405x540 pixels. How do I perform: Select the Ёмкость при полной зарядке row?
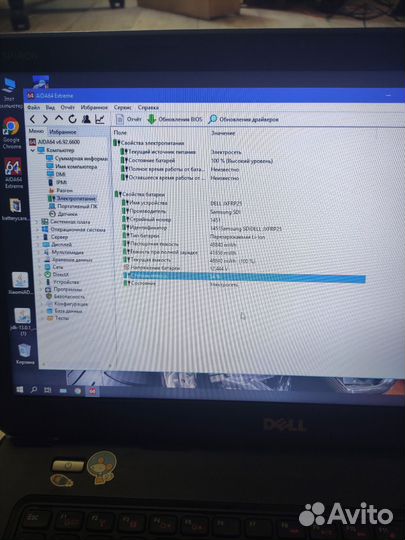click(x=180, y=252)
